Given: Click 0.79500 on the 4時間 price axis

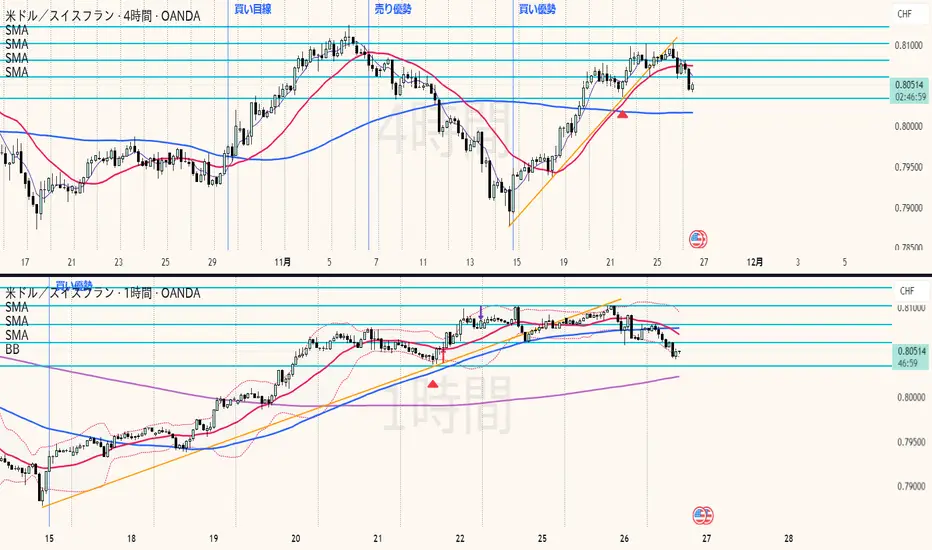Looking at the screenshot, I should coord(909,167).
